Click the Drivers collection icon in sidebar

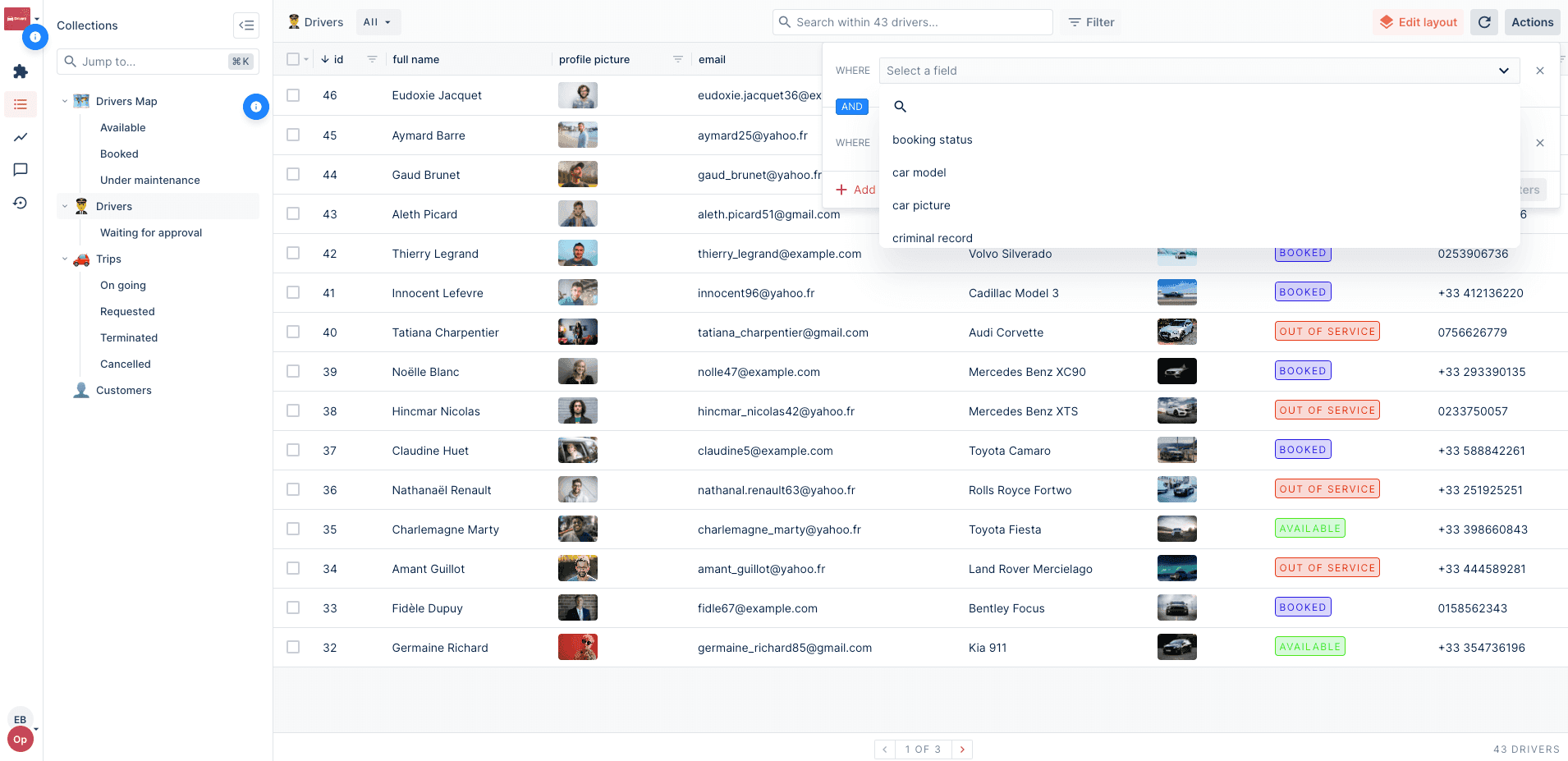pyautogui.click(x=81, y=206)
